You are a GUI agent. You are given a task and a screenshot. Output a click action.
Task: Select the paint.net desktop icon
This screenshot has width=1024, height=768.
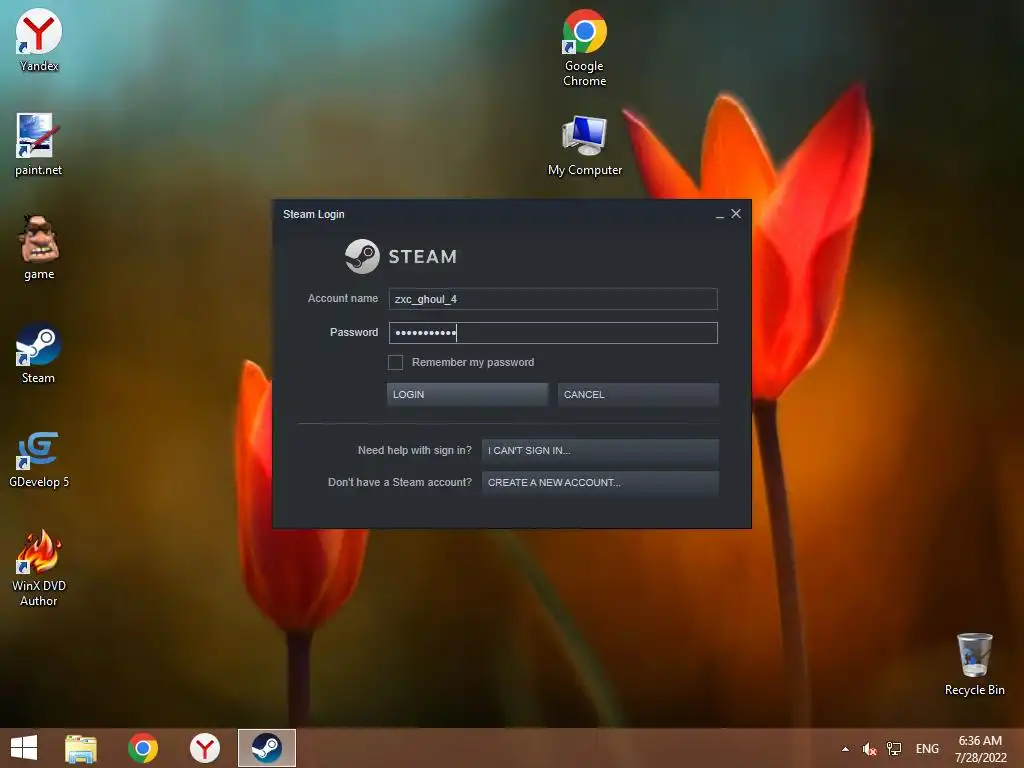click(39, 145)
